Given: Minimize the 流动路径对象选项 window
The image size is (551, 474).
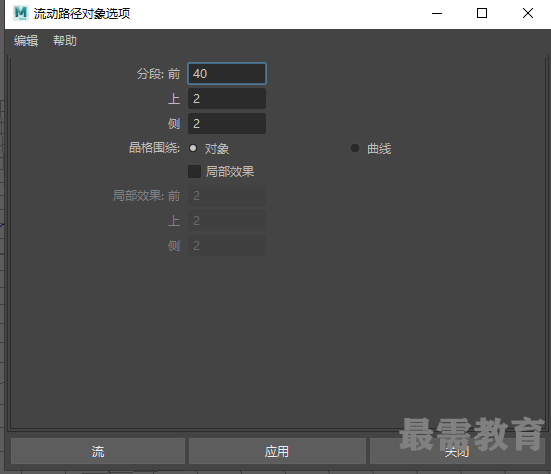Looking at the screenshot, I should [x=437, y=13].
